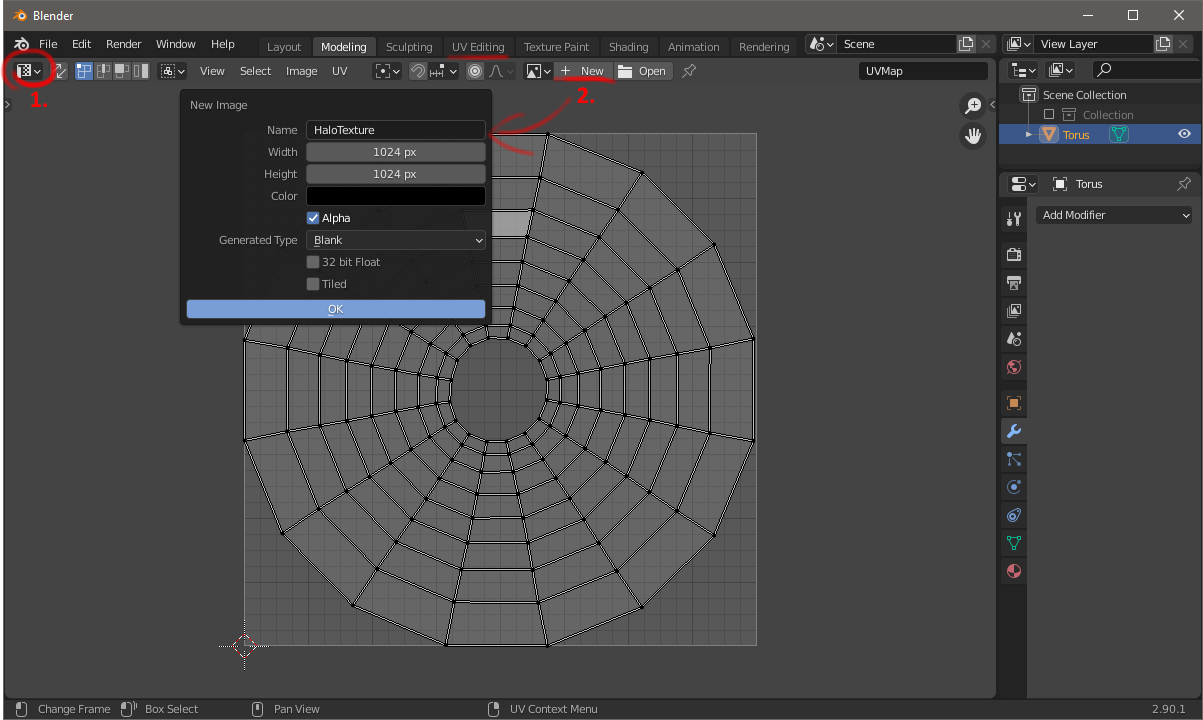Open the Generated Type dropdown
The image size is (1203, 720).
[x=396, y=240]
